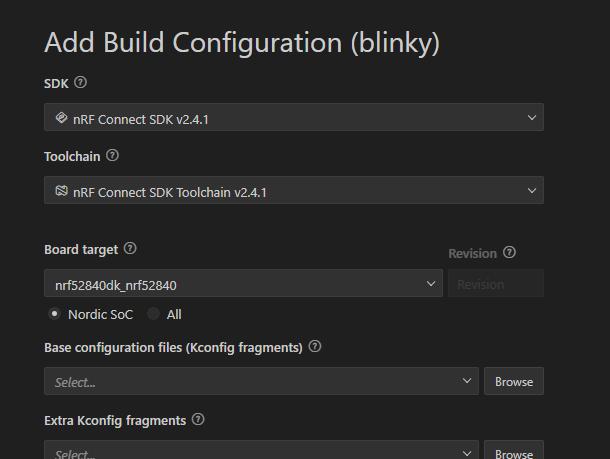Expand the Toolchain v2.4.1 dropdown
Screen dimensions: 610x459
294,190
